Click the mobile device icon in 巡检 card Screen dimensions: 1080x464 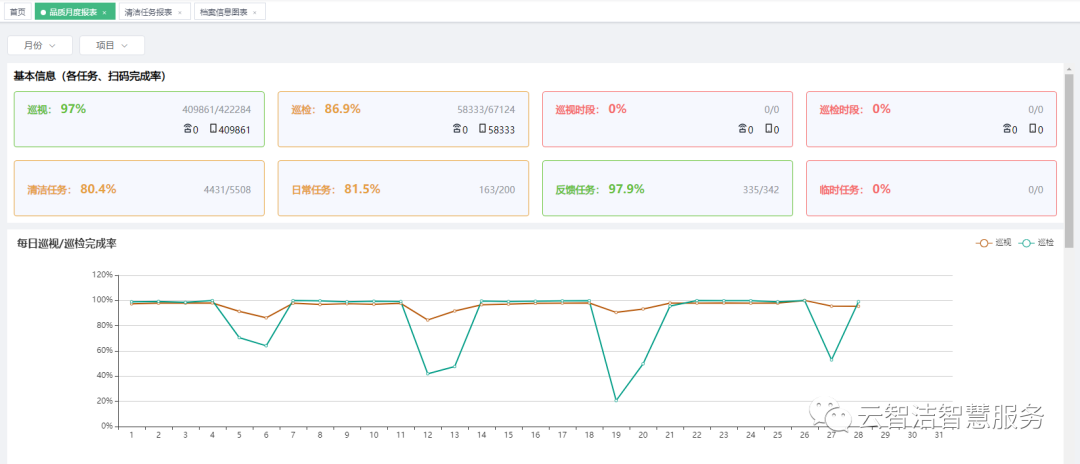tap(482, 129)
